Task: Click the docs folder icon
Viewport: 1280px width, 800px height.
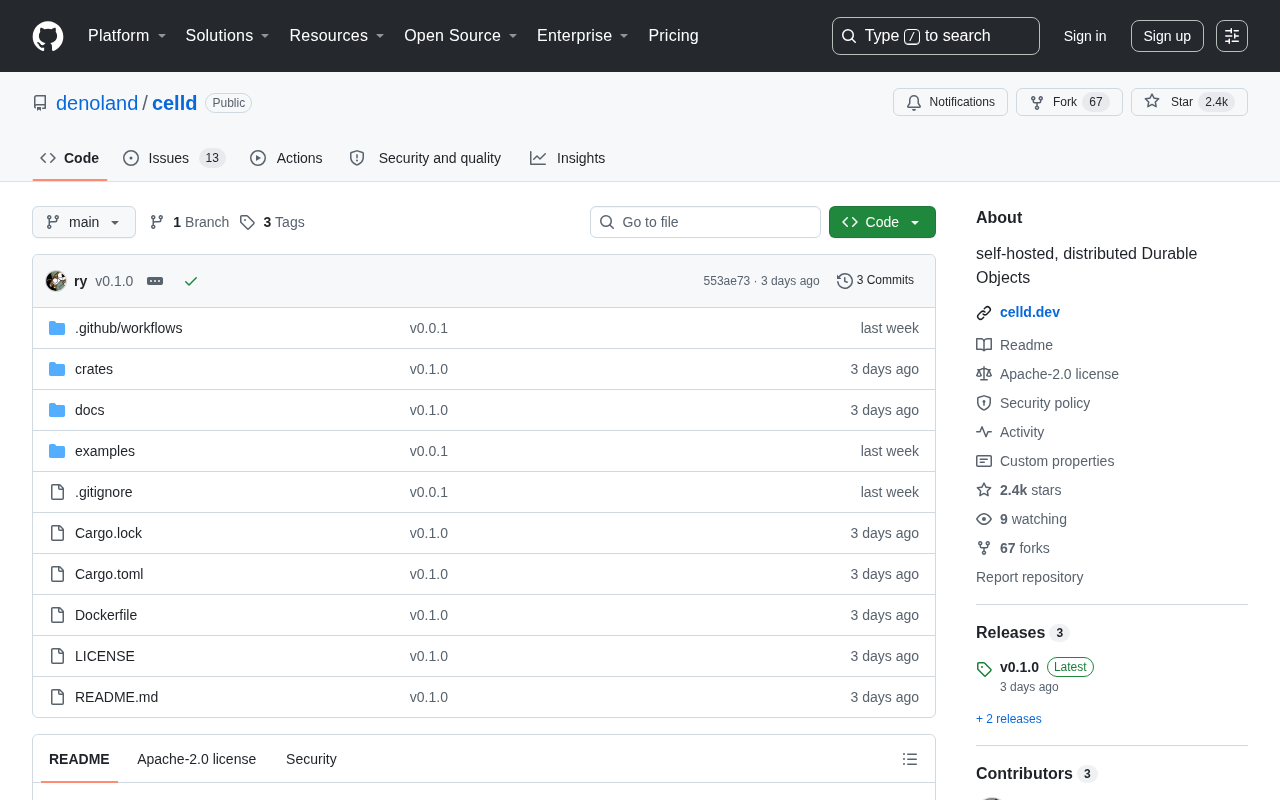Action: 57,410
